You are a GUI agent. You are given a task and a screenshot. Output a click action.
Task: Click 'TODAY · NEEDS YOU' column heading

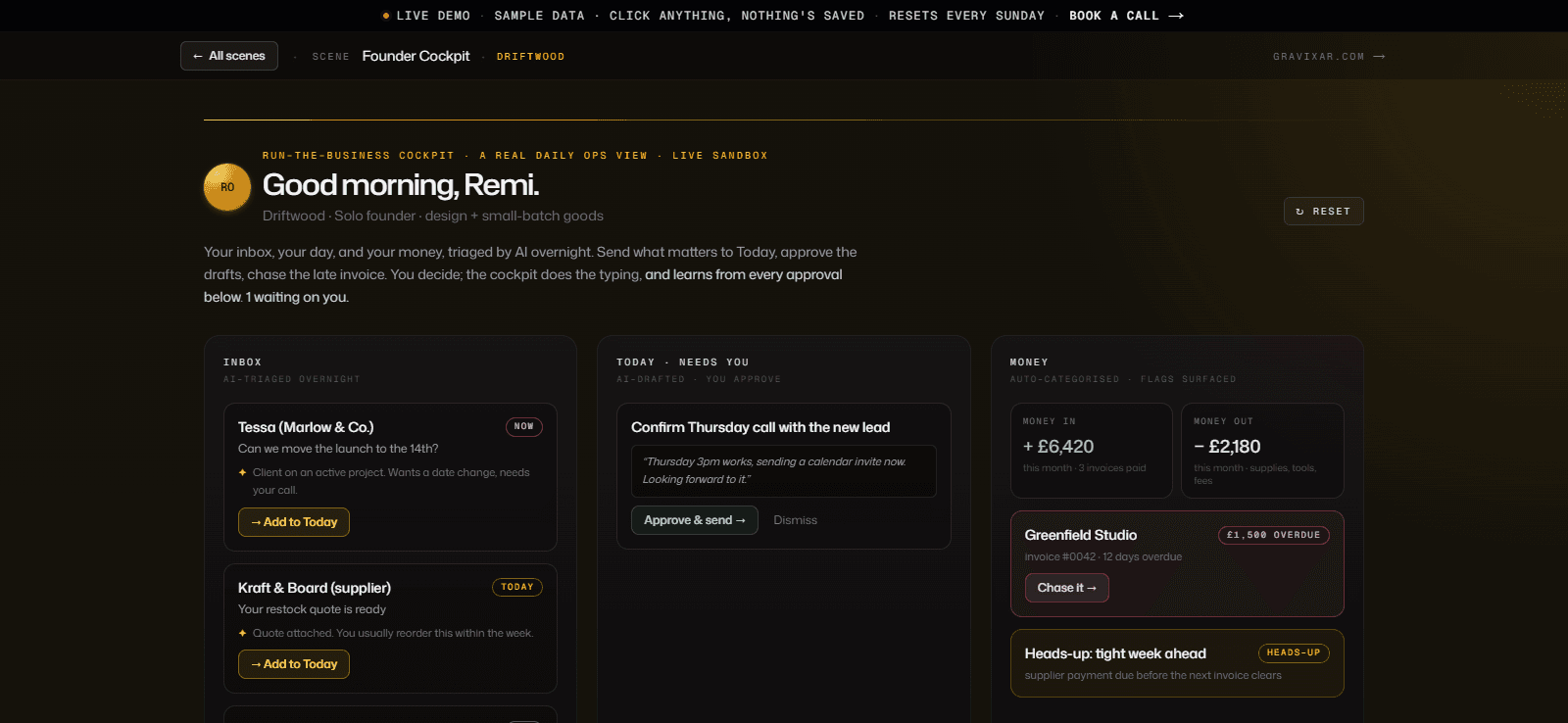(683, 362)
